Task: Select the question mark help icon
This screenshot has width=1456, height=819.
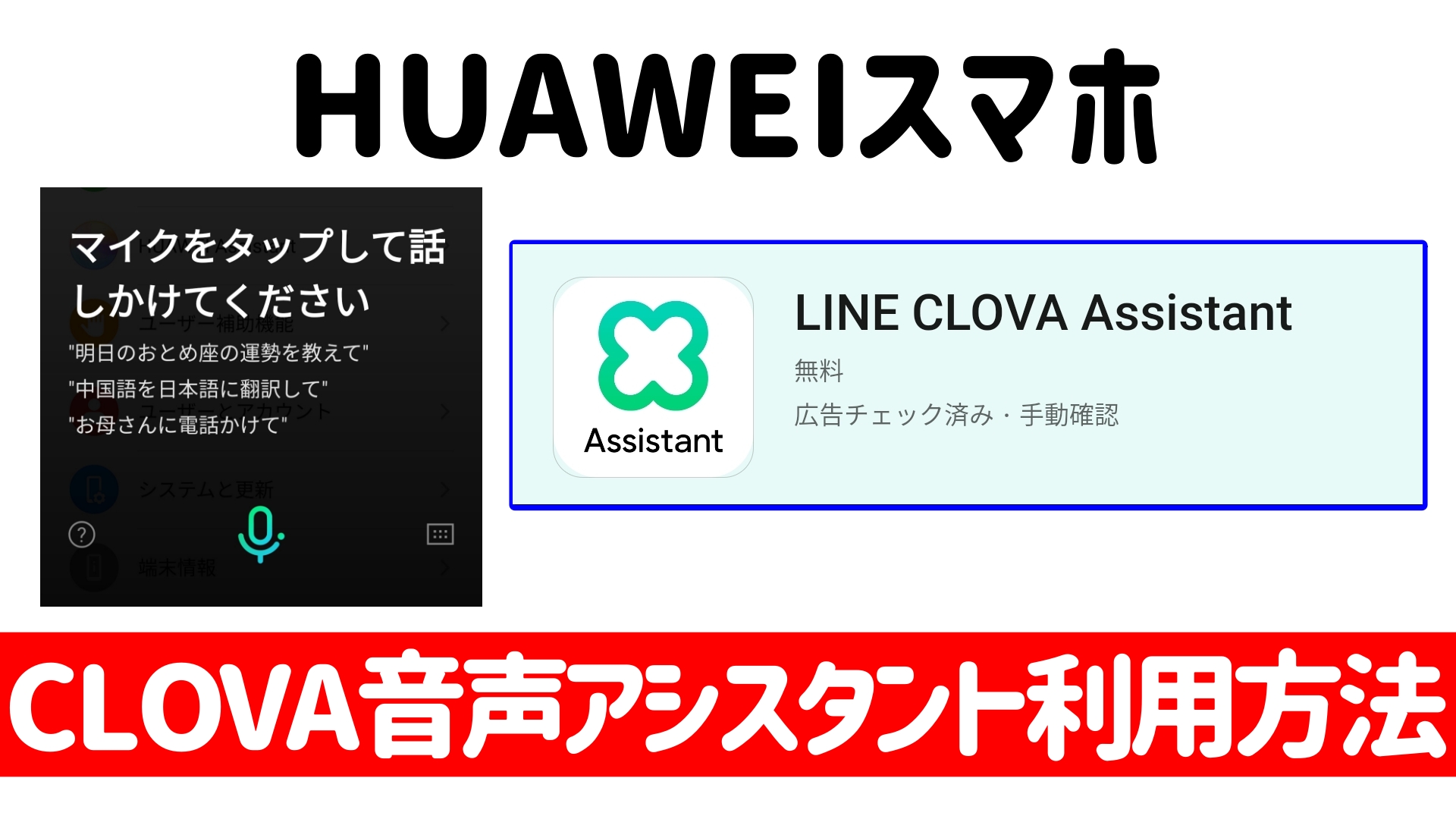Action: pyautogui.click(x=81, y=534)
